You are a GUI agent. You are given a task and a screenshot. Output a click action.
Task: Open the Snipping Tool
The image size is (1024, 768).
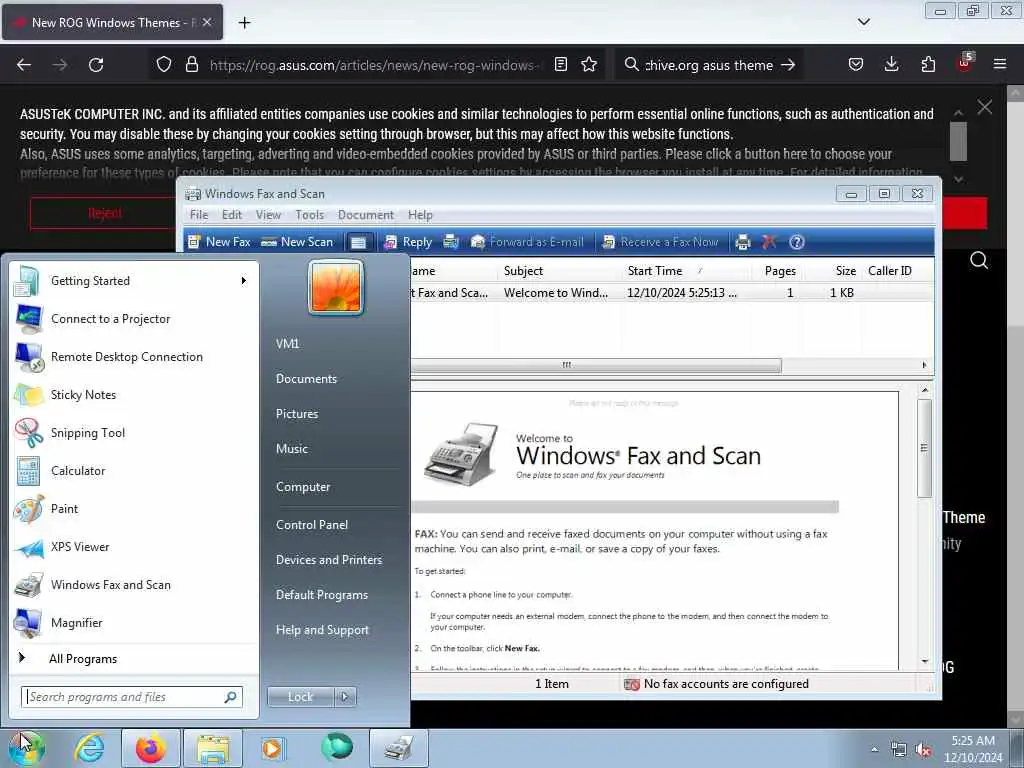click(x=134, y=432)
